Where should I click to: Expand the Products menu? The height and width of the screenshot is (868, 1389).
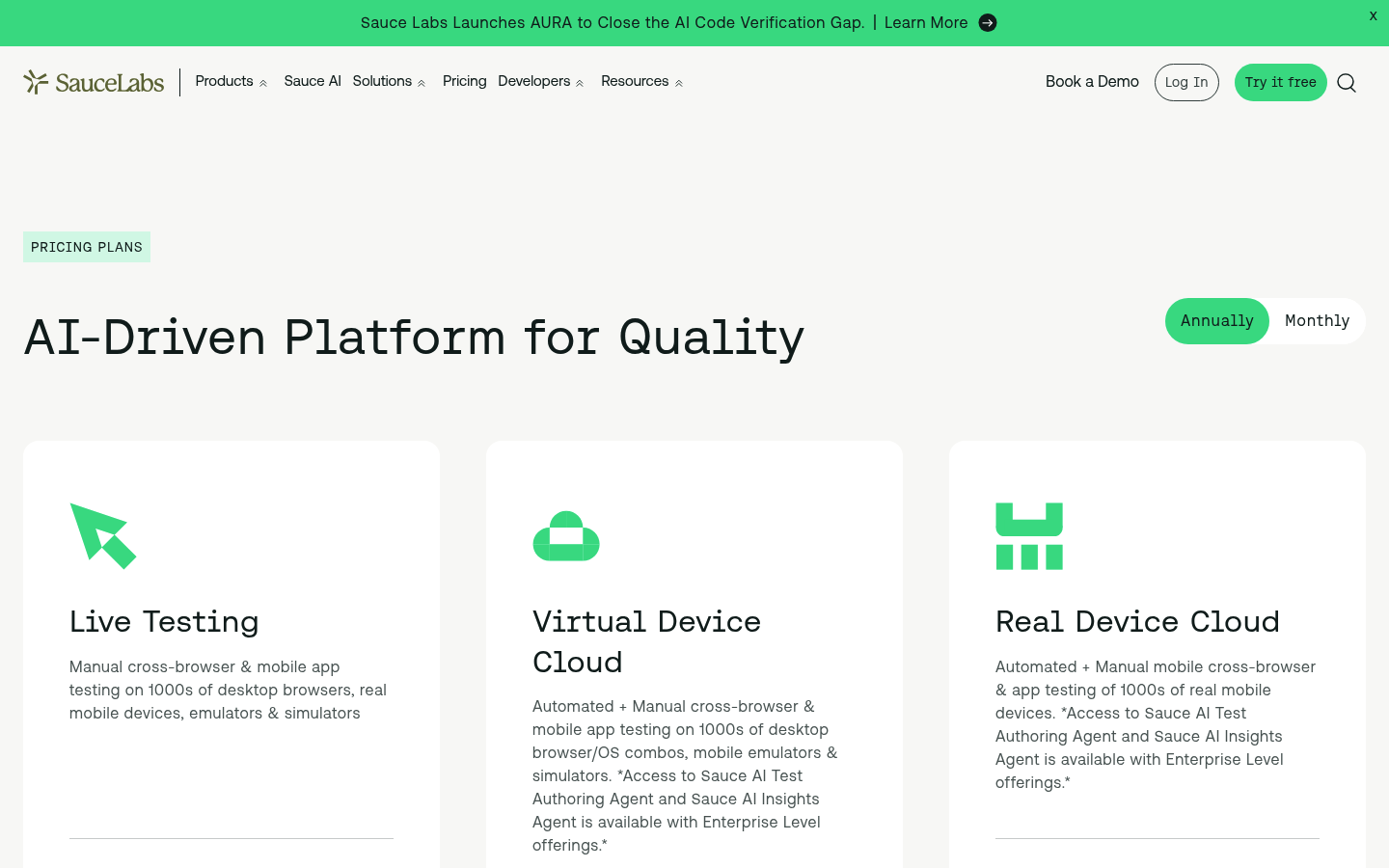231,82
